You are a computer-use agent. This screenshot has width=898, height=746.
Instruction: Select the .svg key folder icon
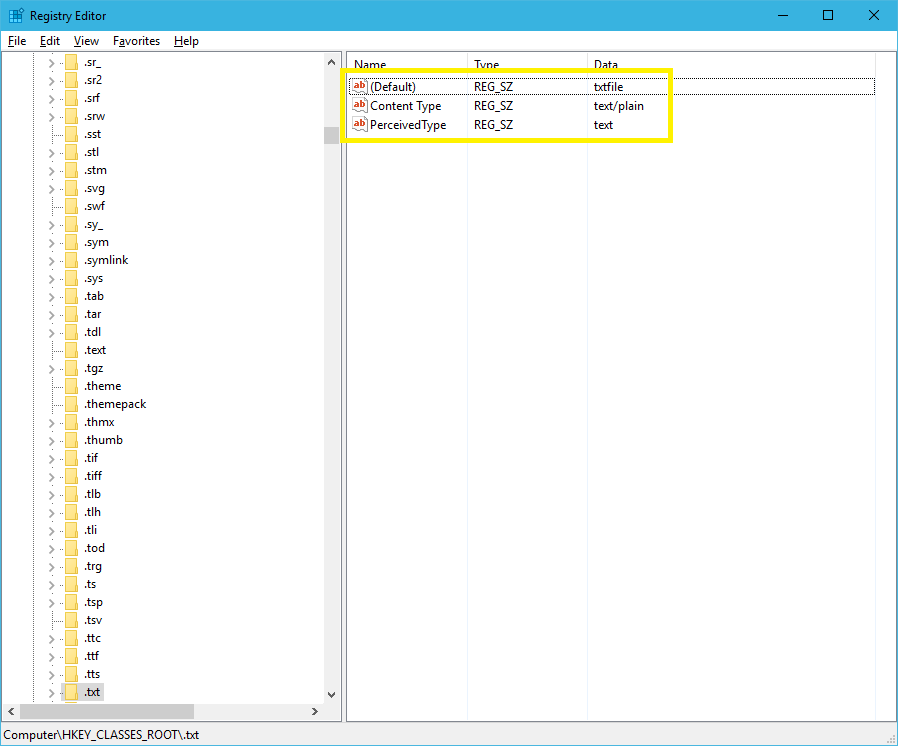click(72, 188)
